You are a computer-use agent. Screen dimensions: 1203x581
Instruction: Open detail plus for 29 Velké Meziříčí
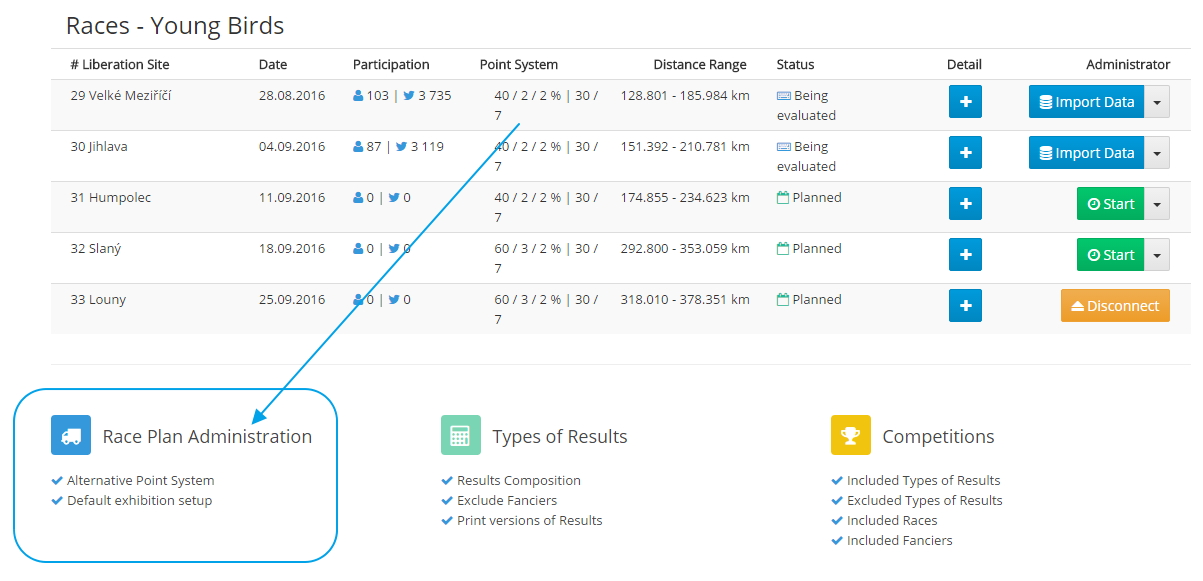965,102
